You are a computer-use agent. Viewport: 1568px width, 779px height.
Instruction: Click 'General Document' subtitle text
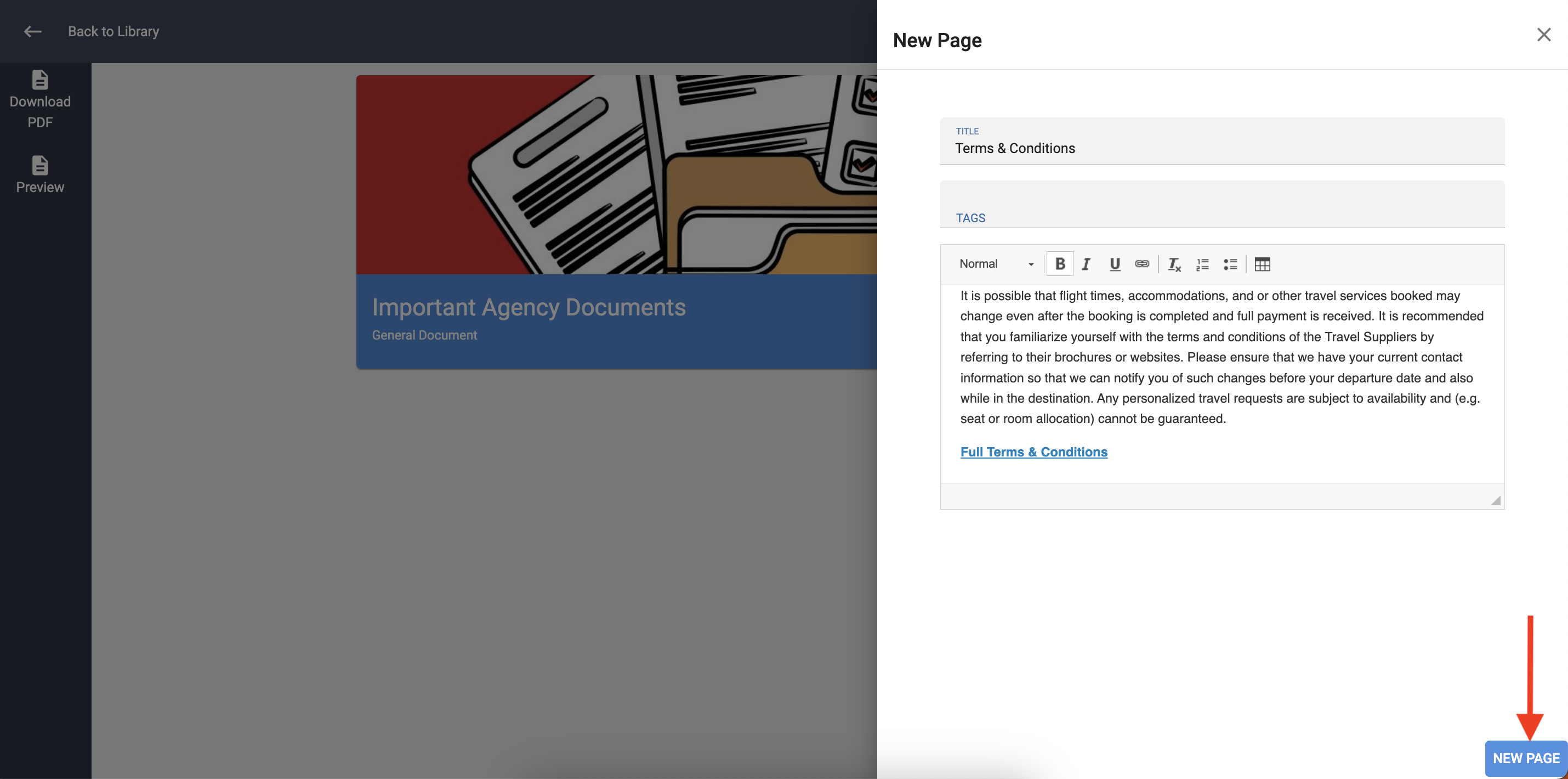click(424, 335)
